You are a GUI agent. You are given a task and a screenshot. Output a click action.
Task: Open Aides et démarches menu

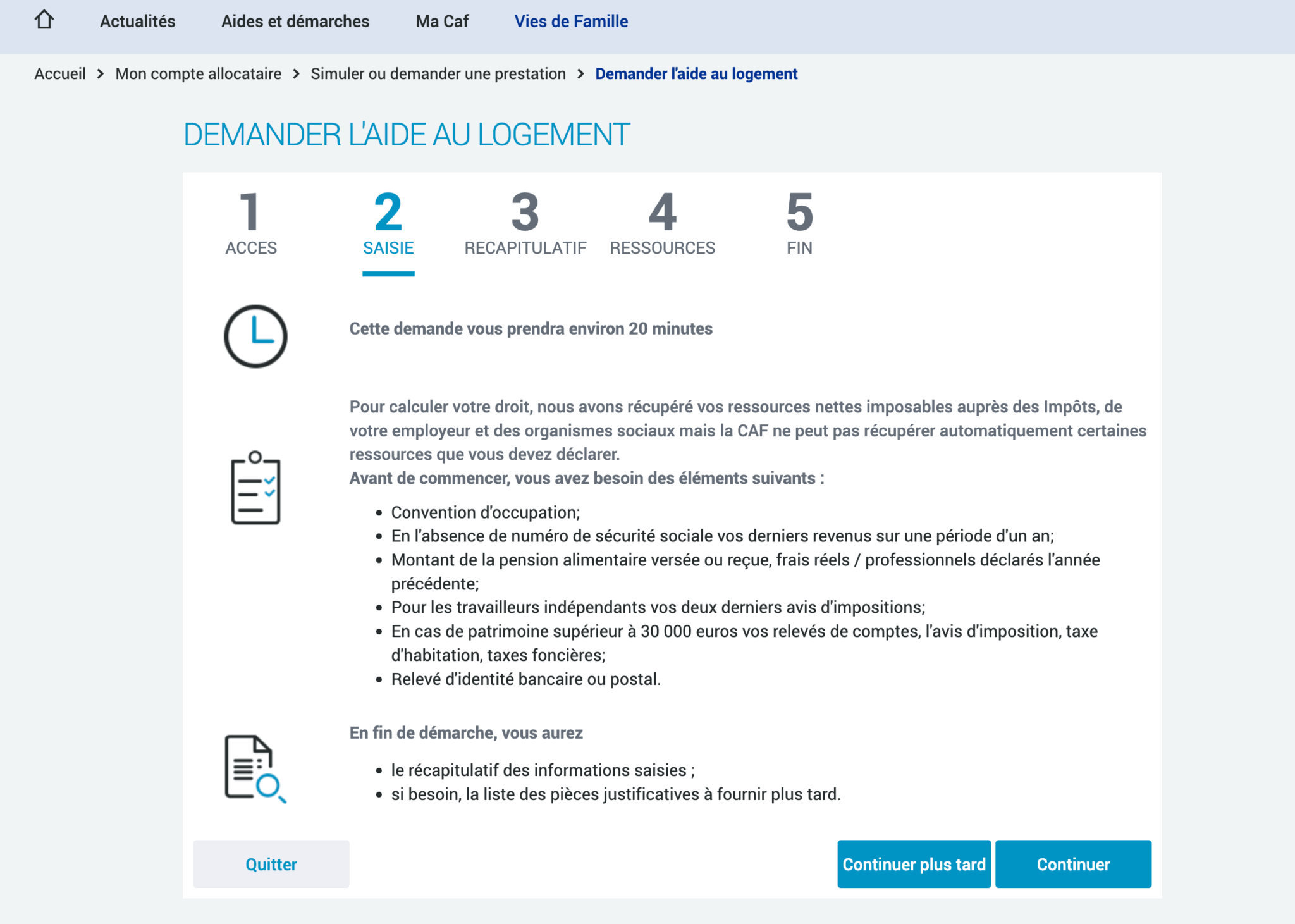[x=295, y=22]
